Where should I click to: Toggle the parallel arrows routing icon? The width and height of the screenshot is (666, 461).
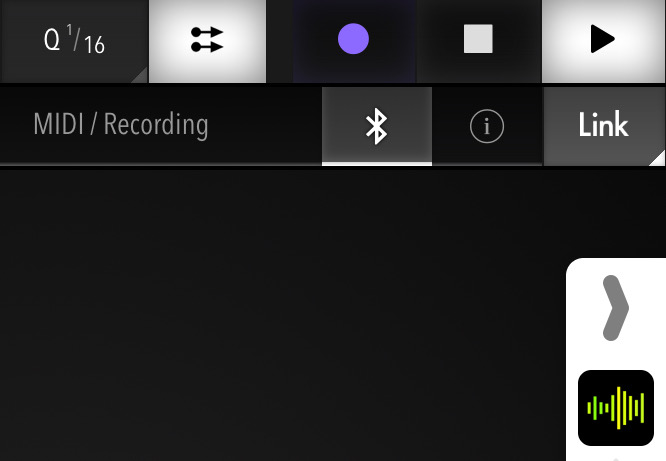point(208,40)
